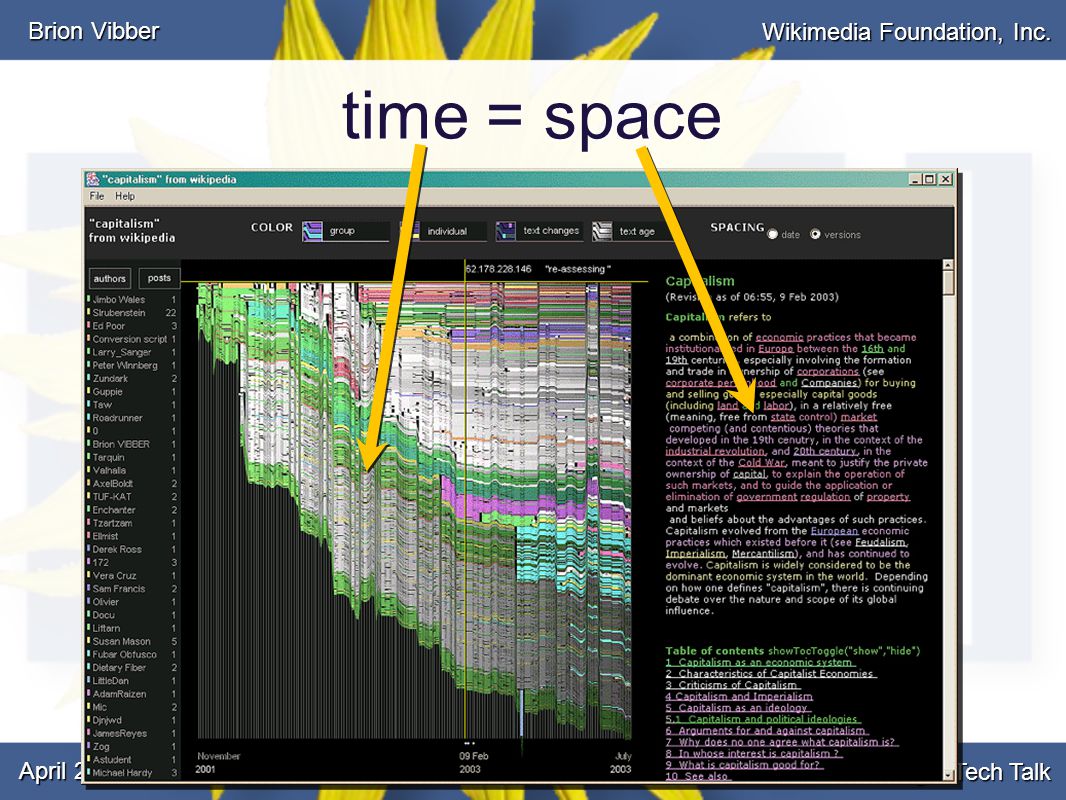Switch to the authors tab

(x=109, y=278)
